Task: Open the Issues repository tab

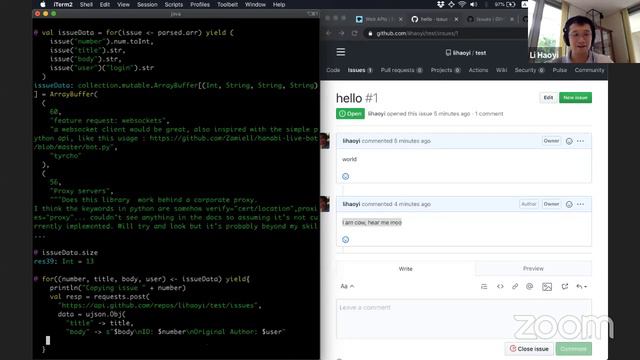Action: [x=360, y=70]
